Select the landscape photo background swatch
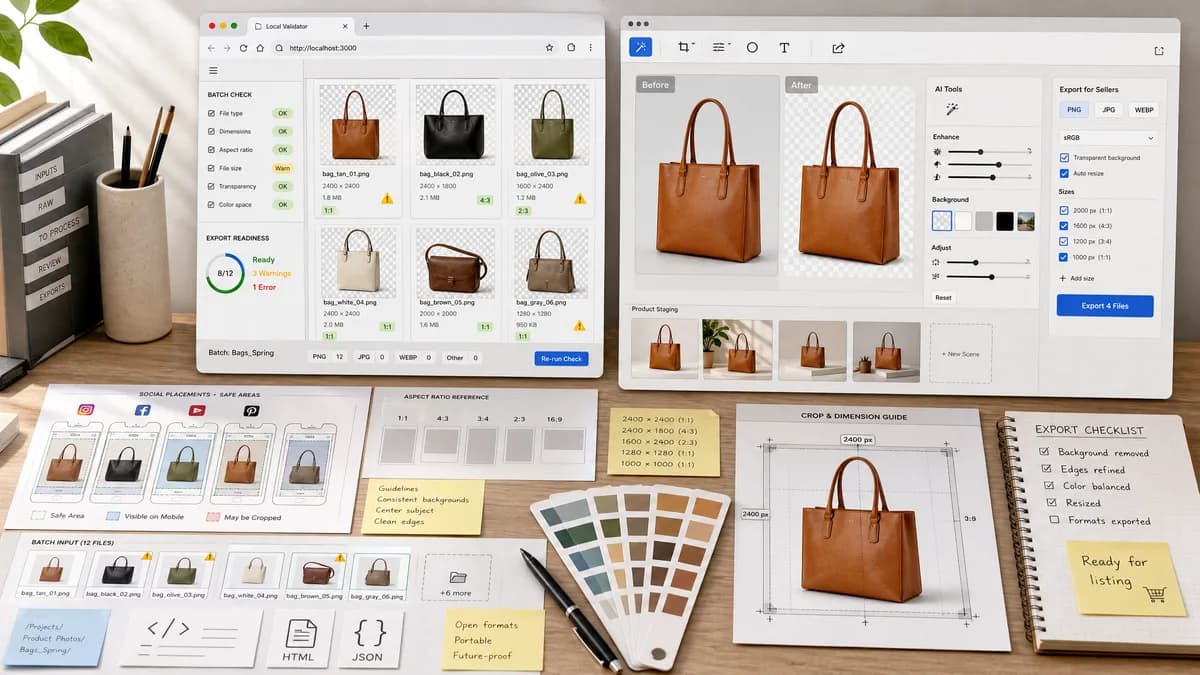 pyautogui.click(x=1026, y=221)
